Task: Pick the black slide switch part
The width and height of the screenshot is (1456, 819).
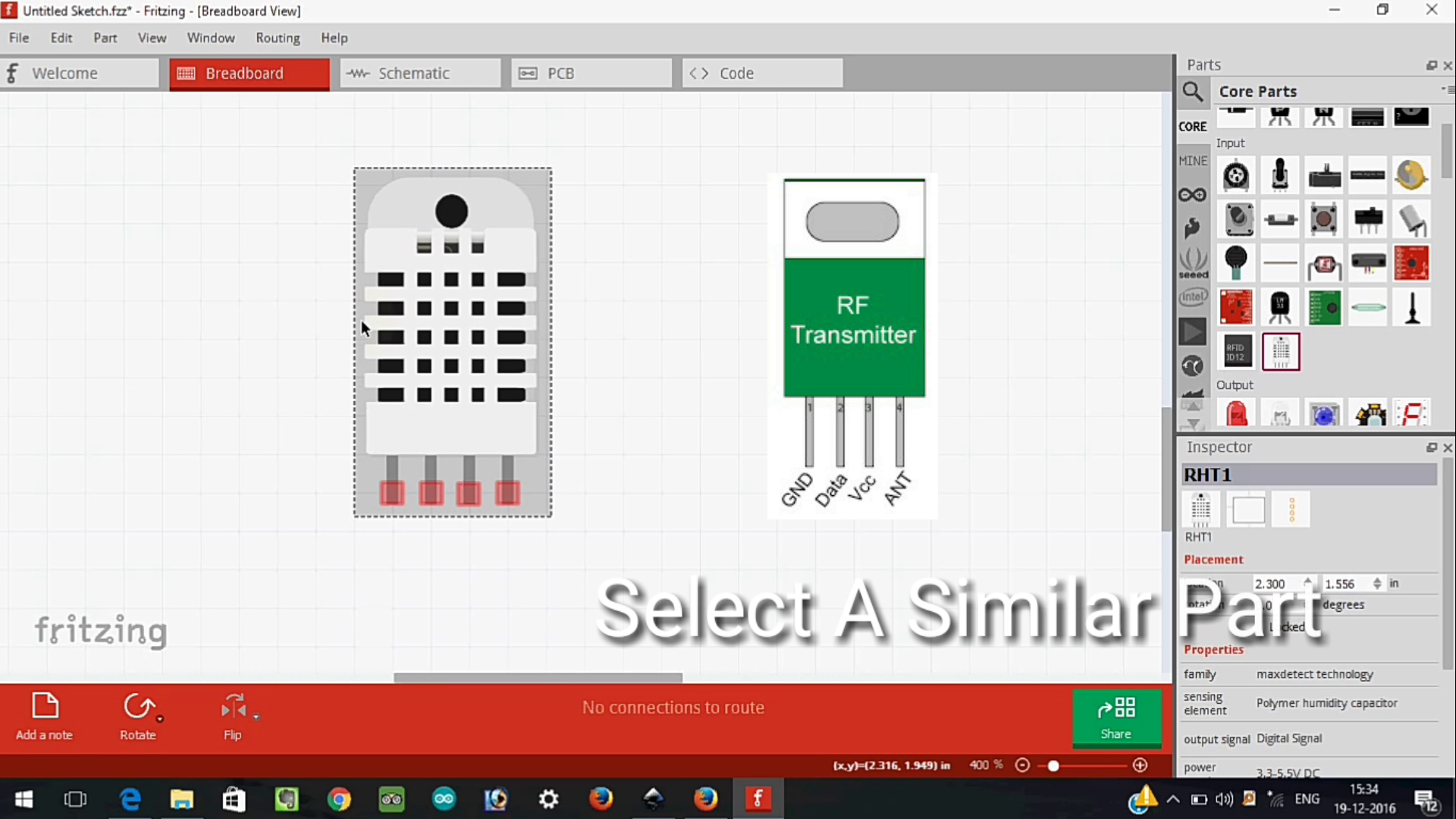Action: click(1368, 220)
